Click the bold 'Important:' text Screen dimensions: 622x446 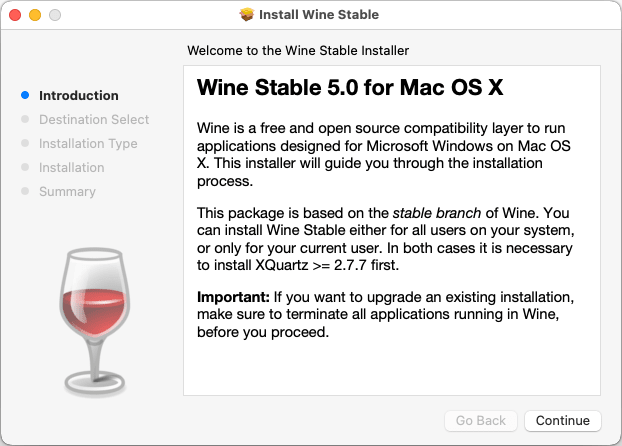pos(233,297)
